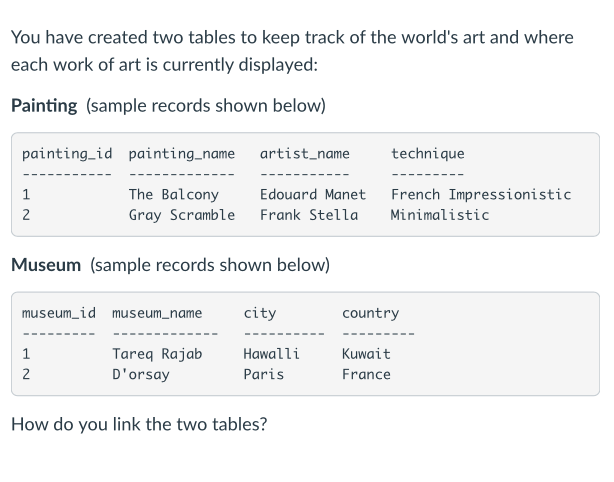Click the painting_id column header

[x=67, y=154]
